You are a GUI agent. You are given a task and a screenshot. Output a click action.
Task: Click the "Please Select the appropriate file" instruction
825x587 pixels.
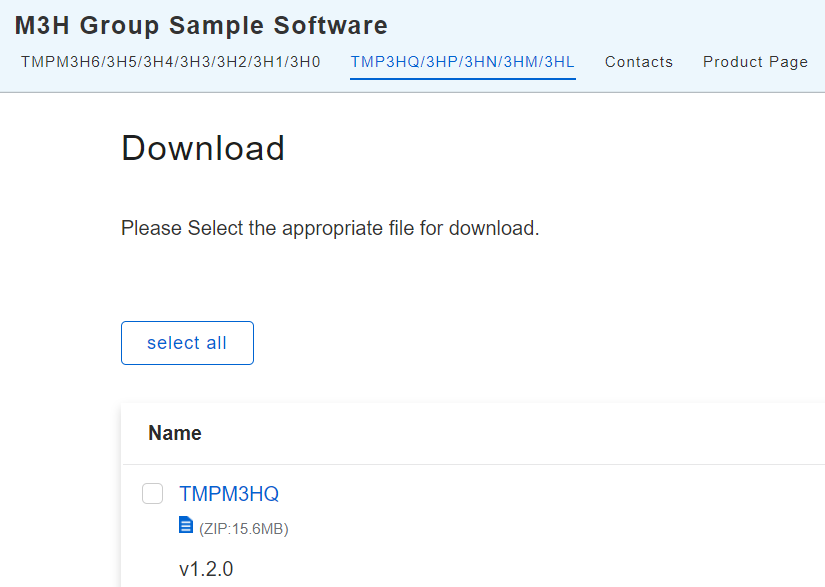click(330, 228)
